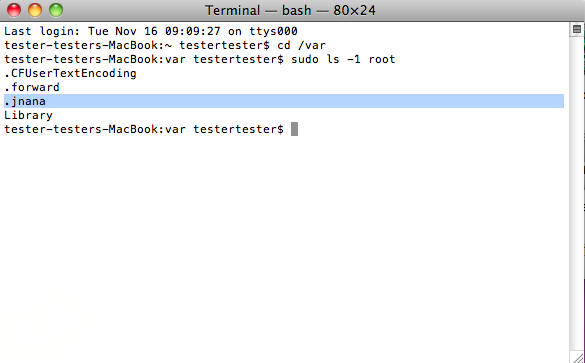Click the resize grip in window corner
Screen dimensions: 585x363
577,357
